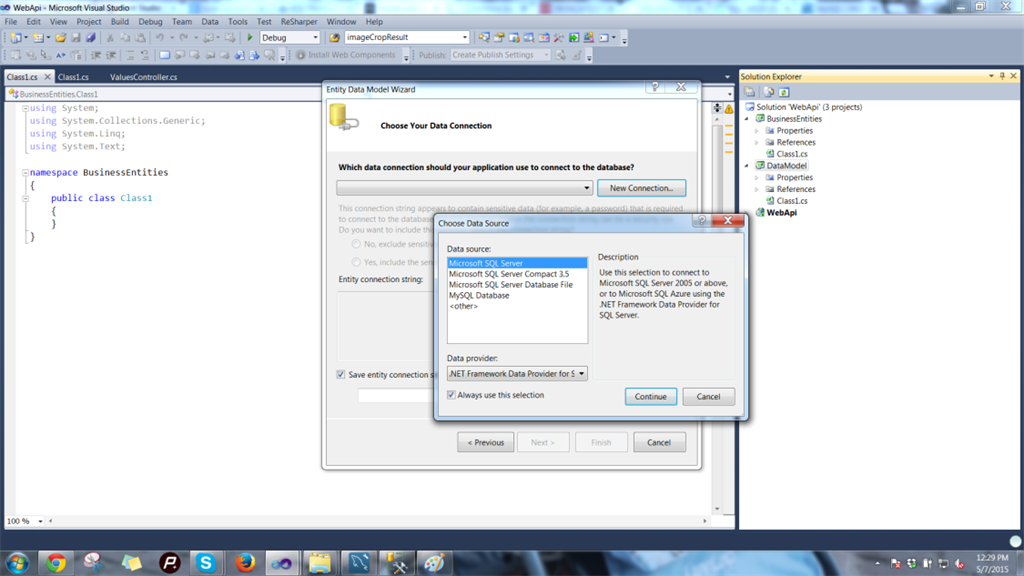The width and height of the screenshot is (1024, 576).
Task: Open the Build menu
Action: pyautogui.click(x=120, y=22)
